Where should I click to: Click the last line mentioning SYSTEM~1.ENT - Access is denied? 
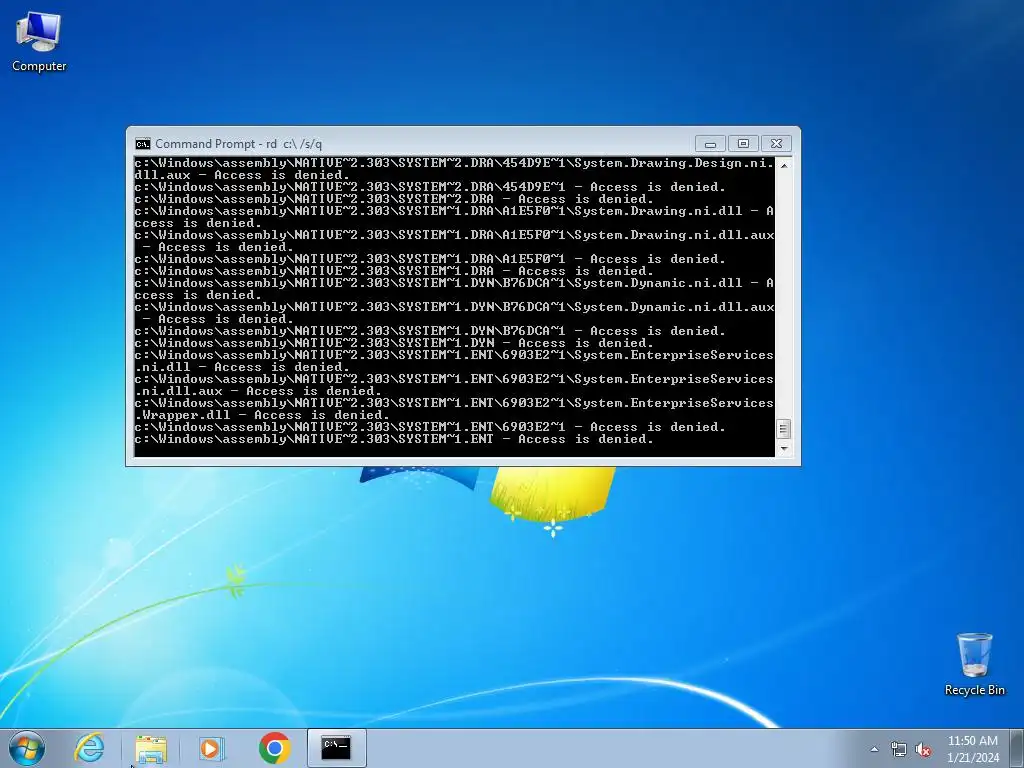point(394,439)
